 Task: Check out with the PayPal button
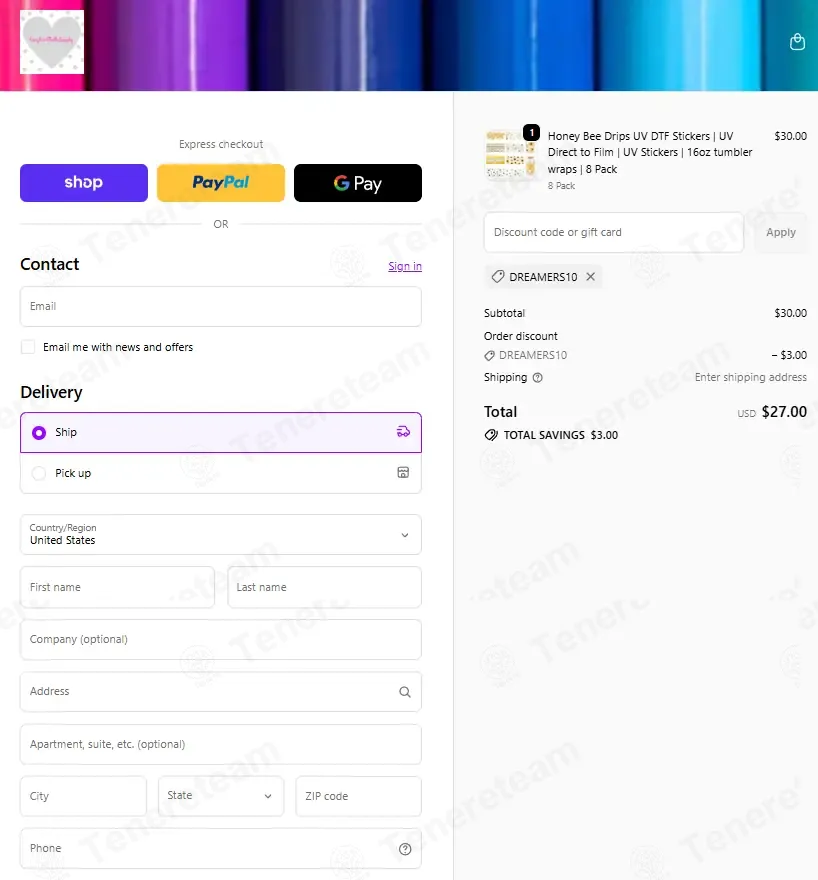click(221, 183)
